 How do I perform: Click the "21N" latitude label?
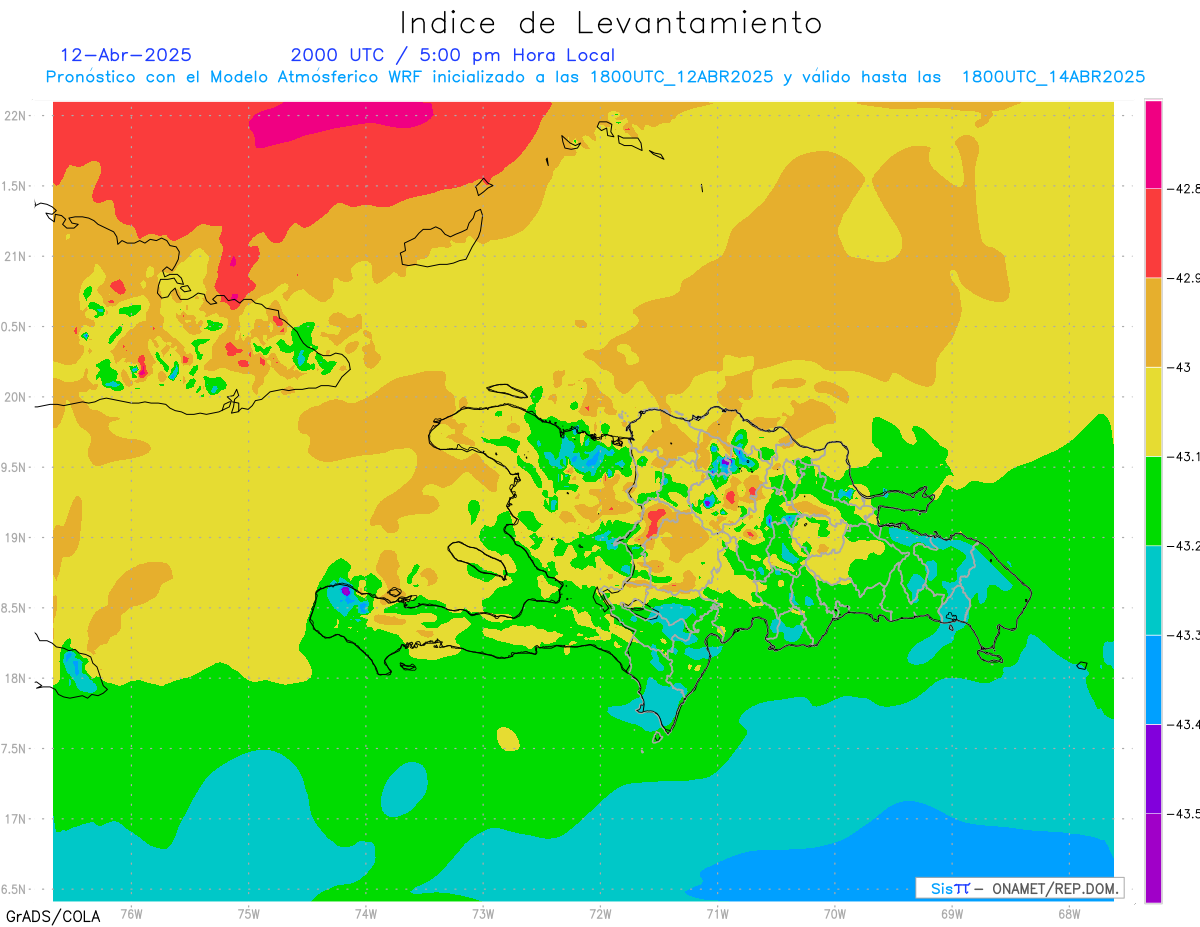click(16, 257)
